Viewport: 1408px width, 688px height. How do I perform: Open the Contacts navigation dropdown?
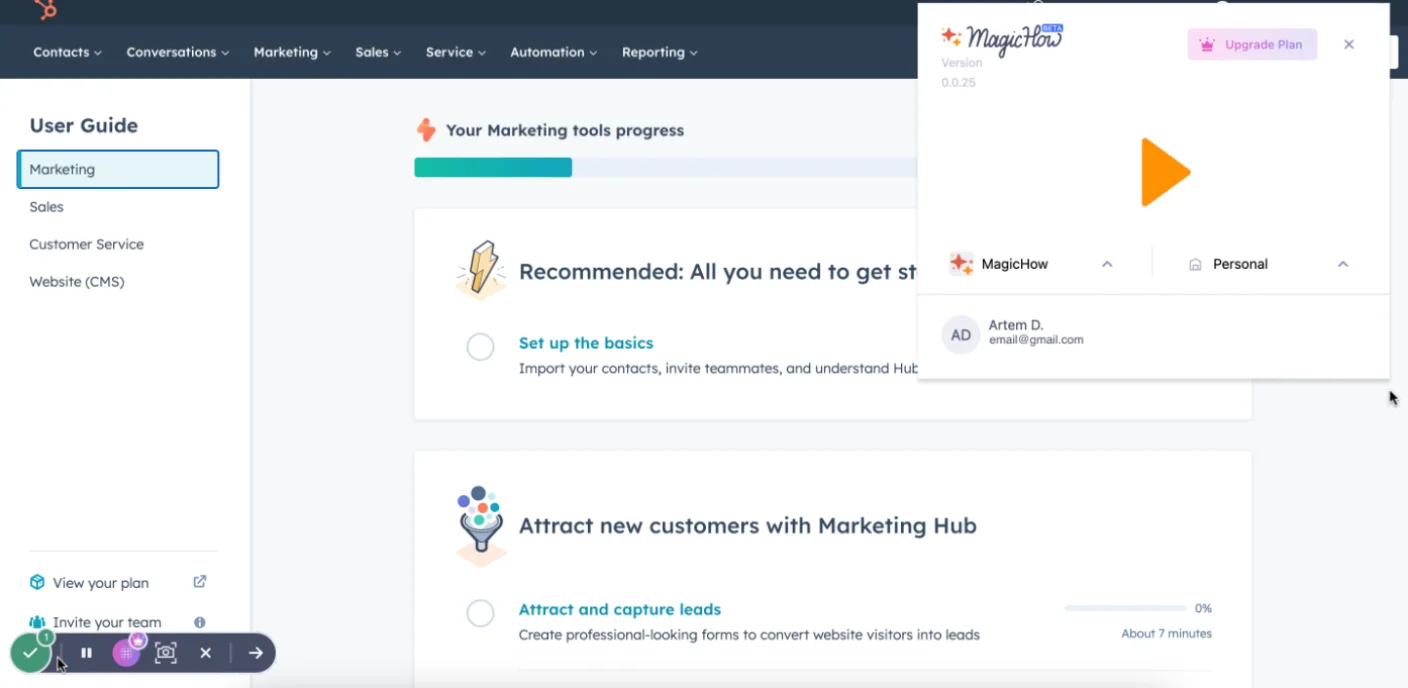tap(67, 52)
